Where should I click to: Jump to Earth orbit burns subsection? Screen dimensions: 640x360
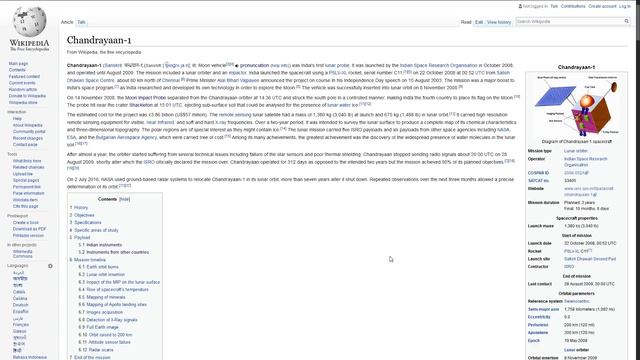coord(102,267)
